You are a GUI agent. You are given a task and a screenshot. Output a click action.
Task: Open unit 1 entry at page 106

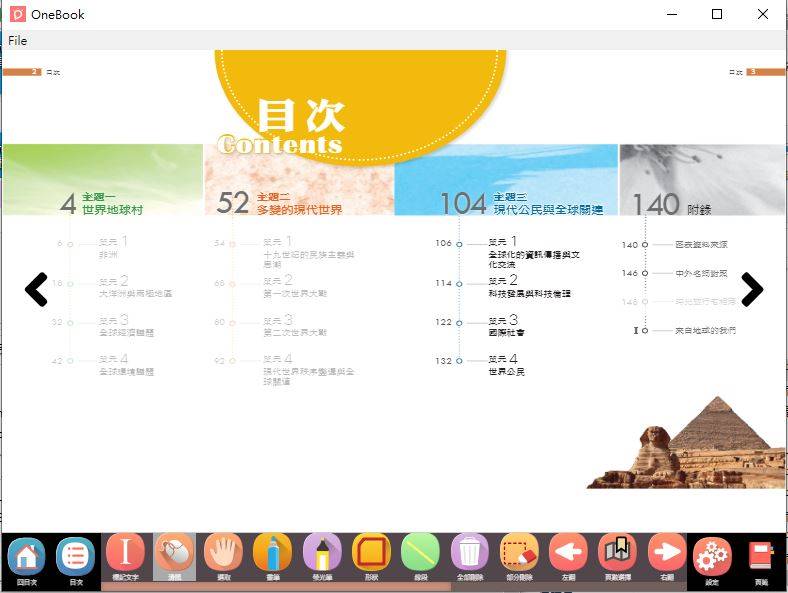pyautogui.click(x=508, y=253)
